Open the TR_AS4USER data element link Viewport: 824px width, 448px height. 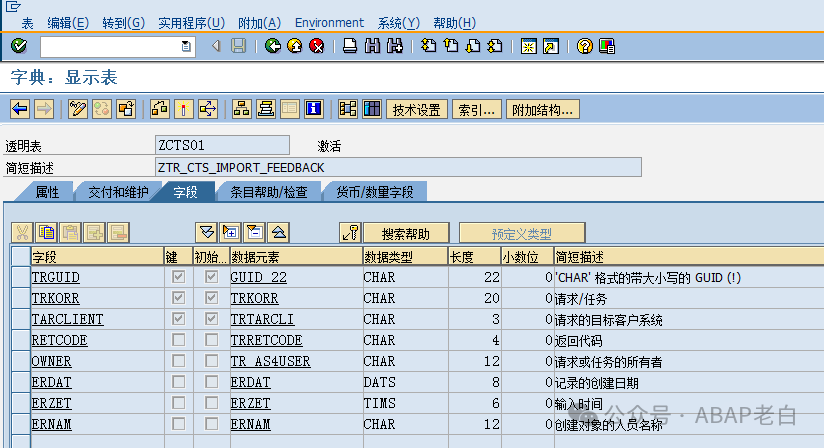tap(271, 361)
